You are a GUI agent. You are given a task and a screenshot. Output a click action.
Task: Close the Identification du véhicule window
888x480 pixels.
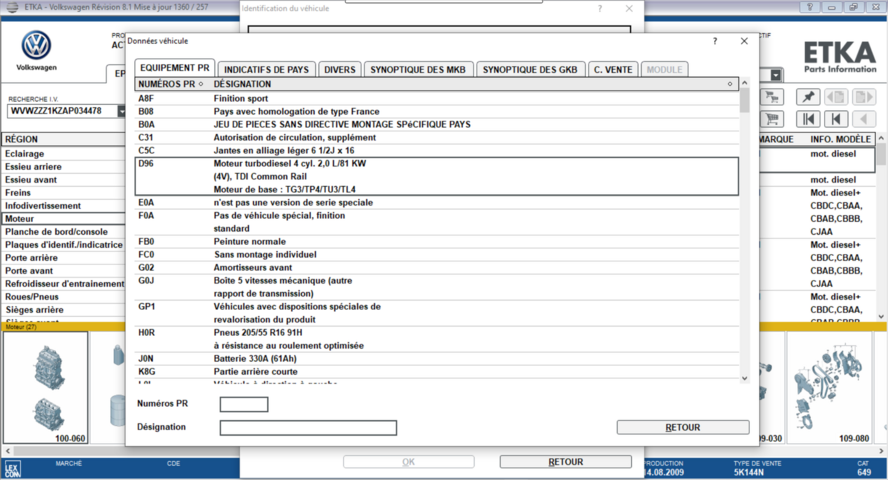[629, 8]
